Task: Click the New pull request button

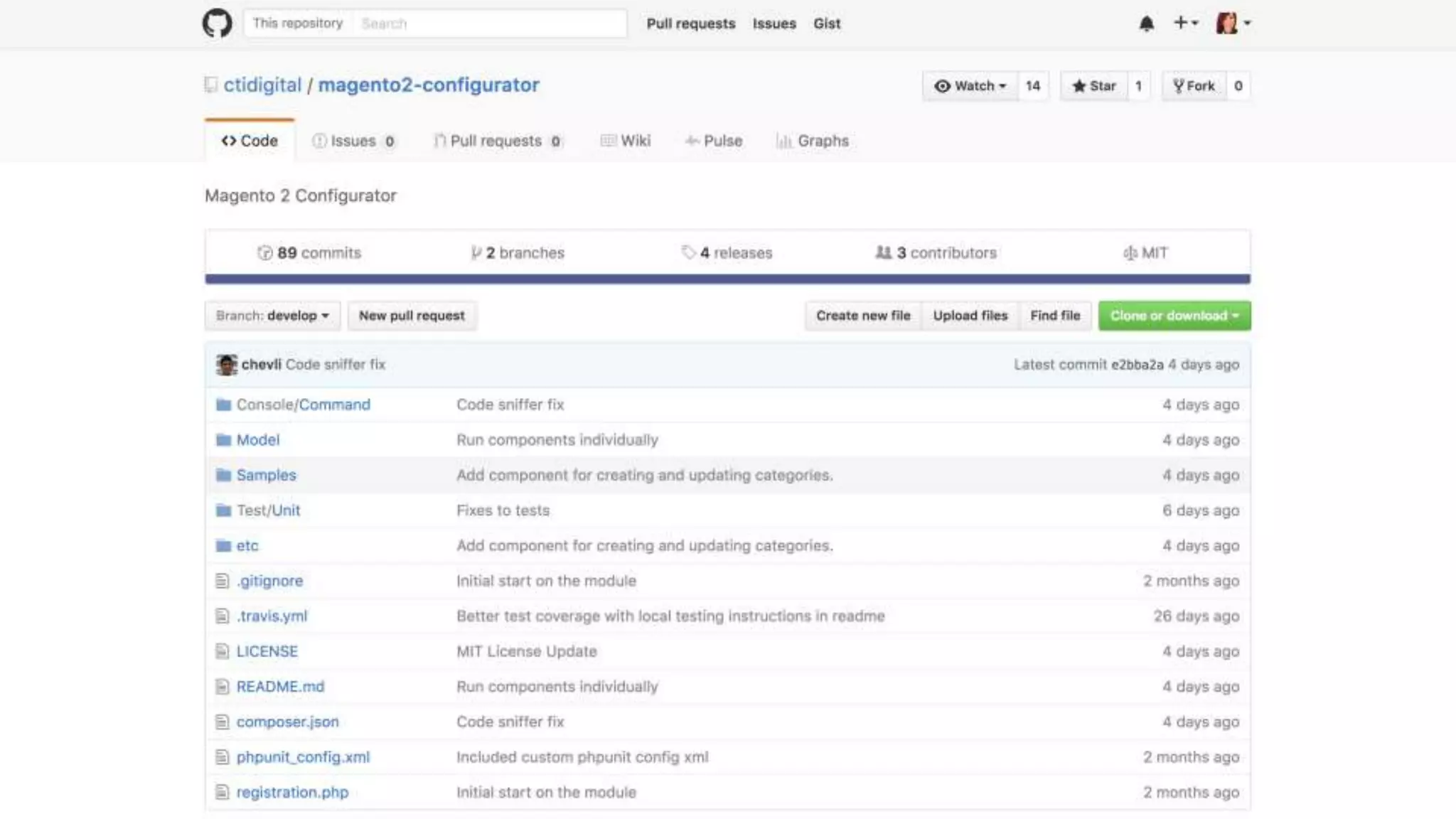Action: (412, 316)
